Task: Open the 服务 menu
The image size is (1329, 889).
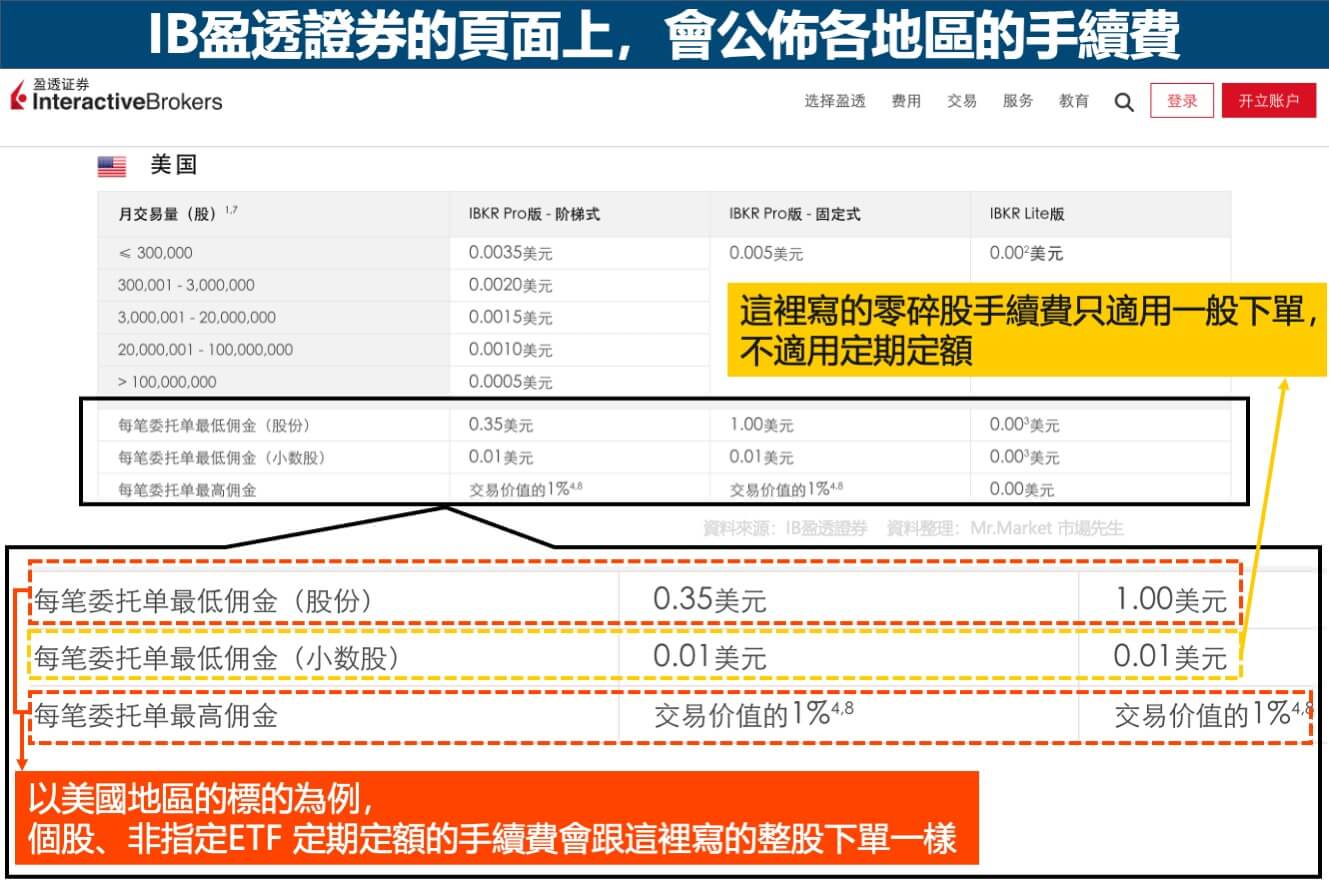Action: [1018, 101]
